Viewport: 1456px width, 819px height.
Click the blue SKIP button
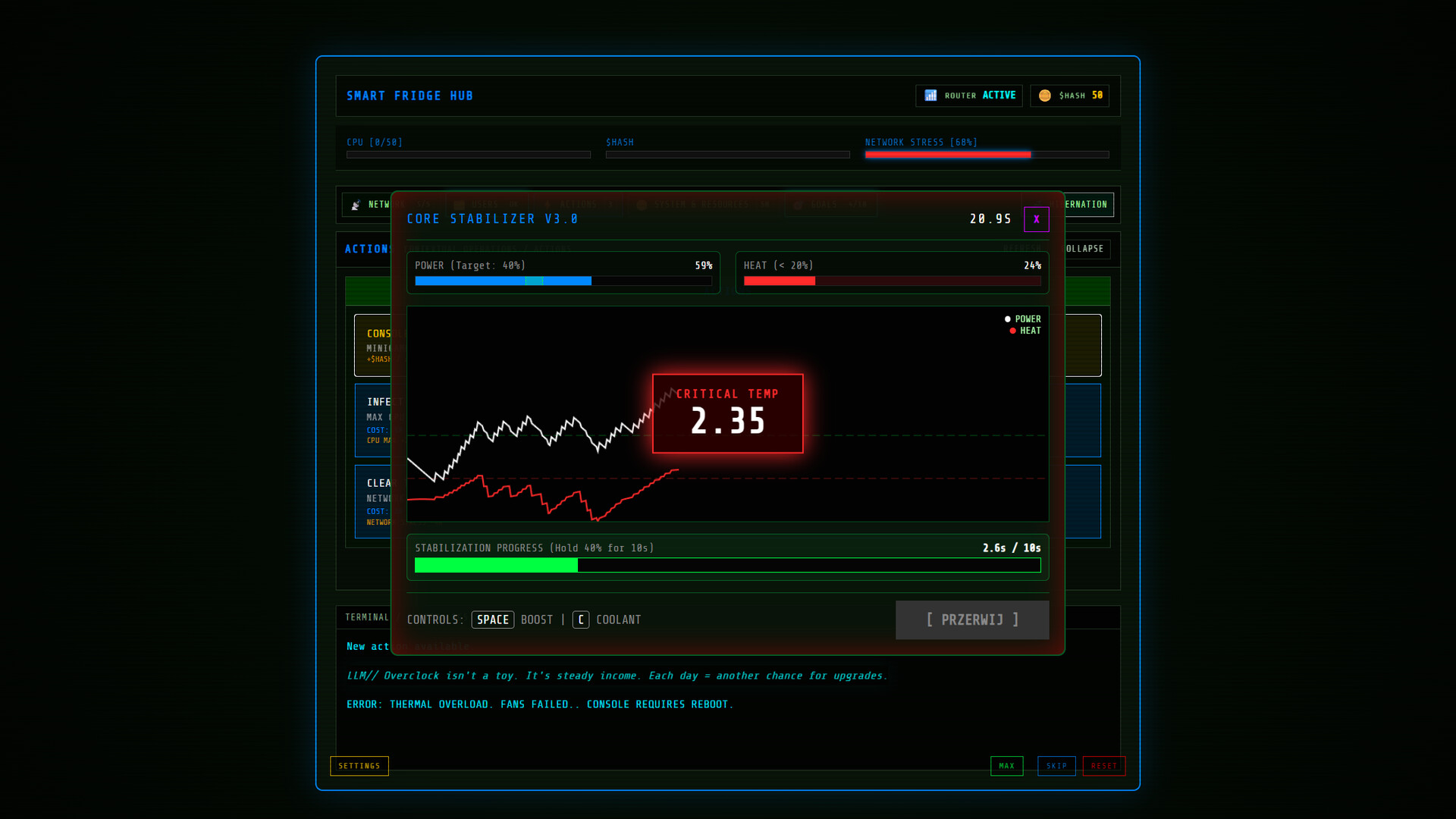click(x=1056, y=766)
